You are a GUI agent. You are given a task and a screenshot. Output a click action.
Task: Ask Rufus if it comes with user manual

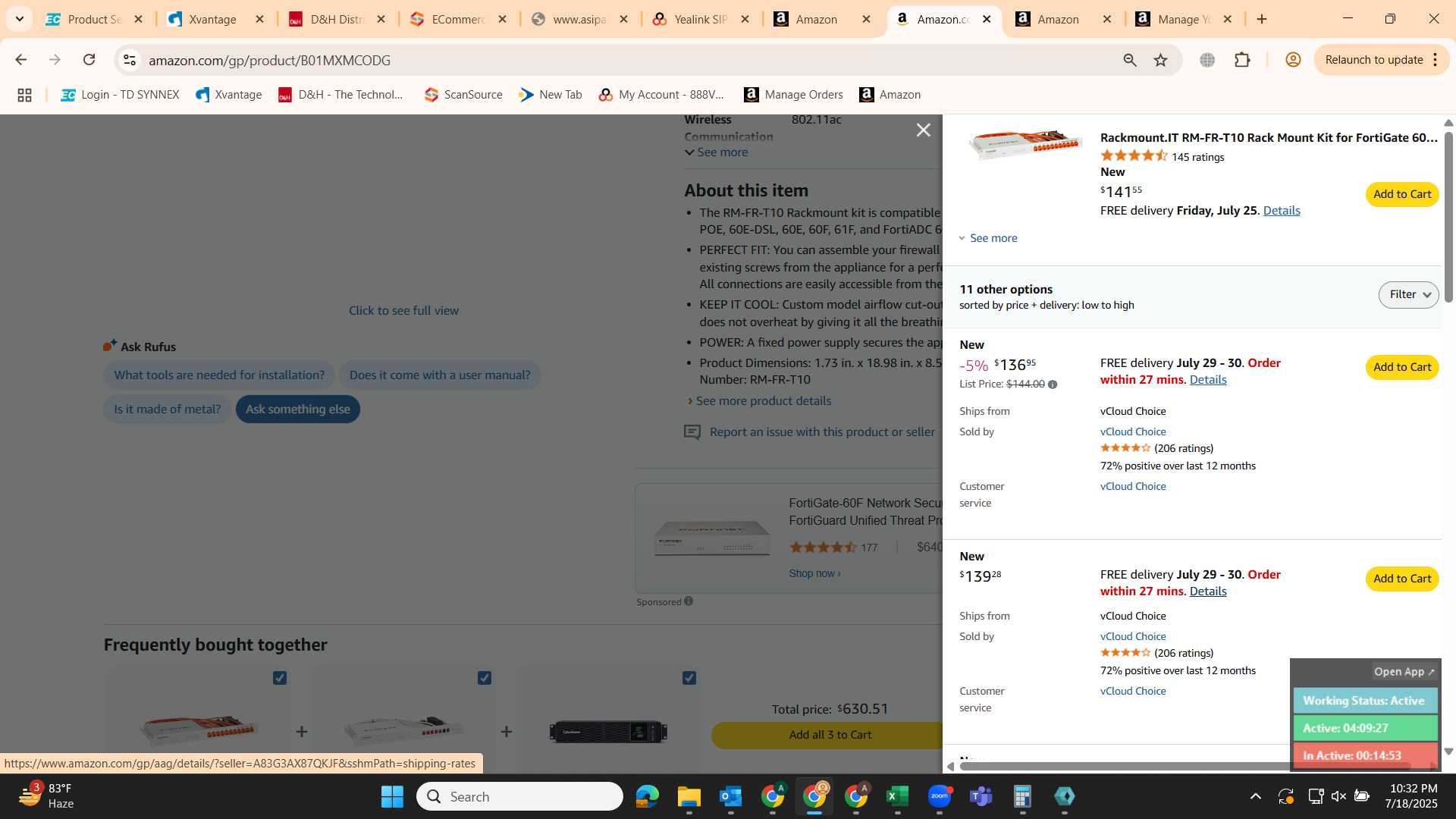440,375
